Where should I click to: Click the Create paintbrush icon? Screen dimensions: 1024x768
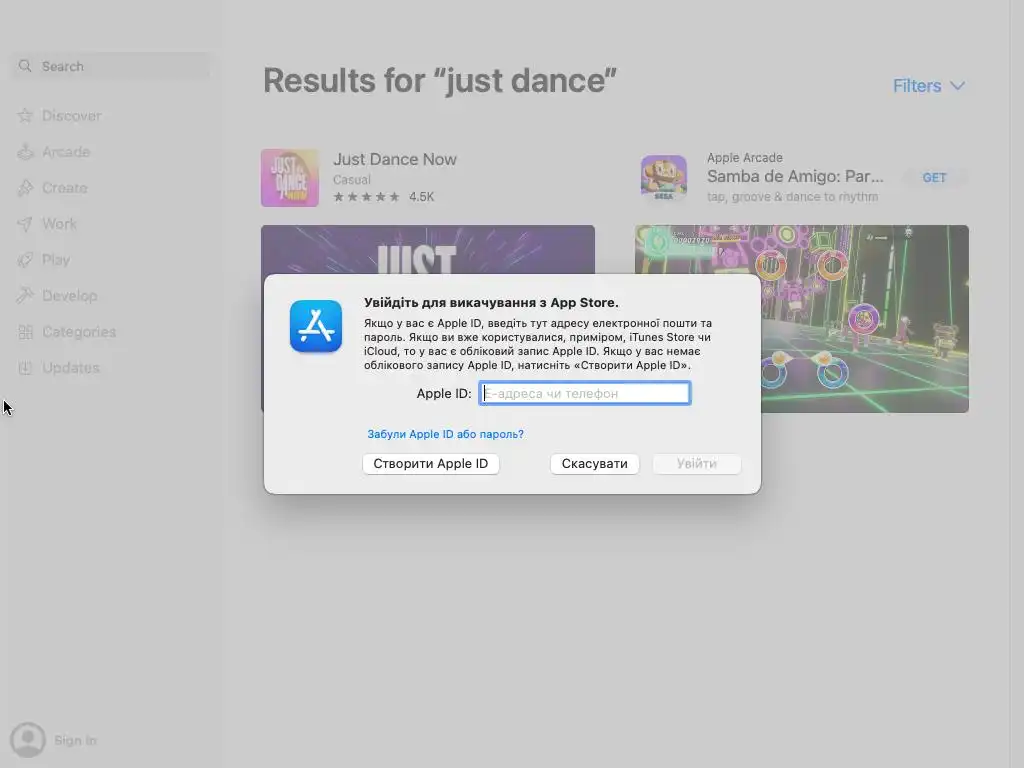pyautogui.click(x=25, y=188)
